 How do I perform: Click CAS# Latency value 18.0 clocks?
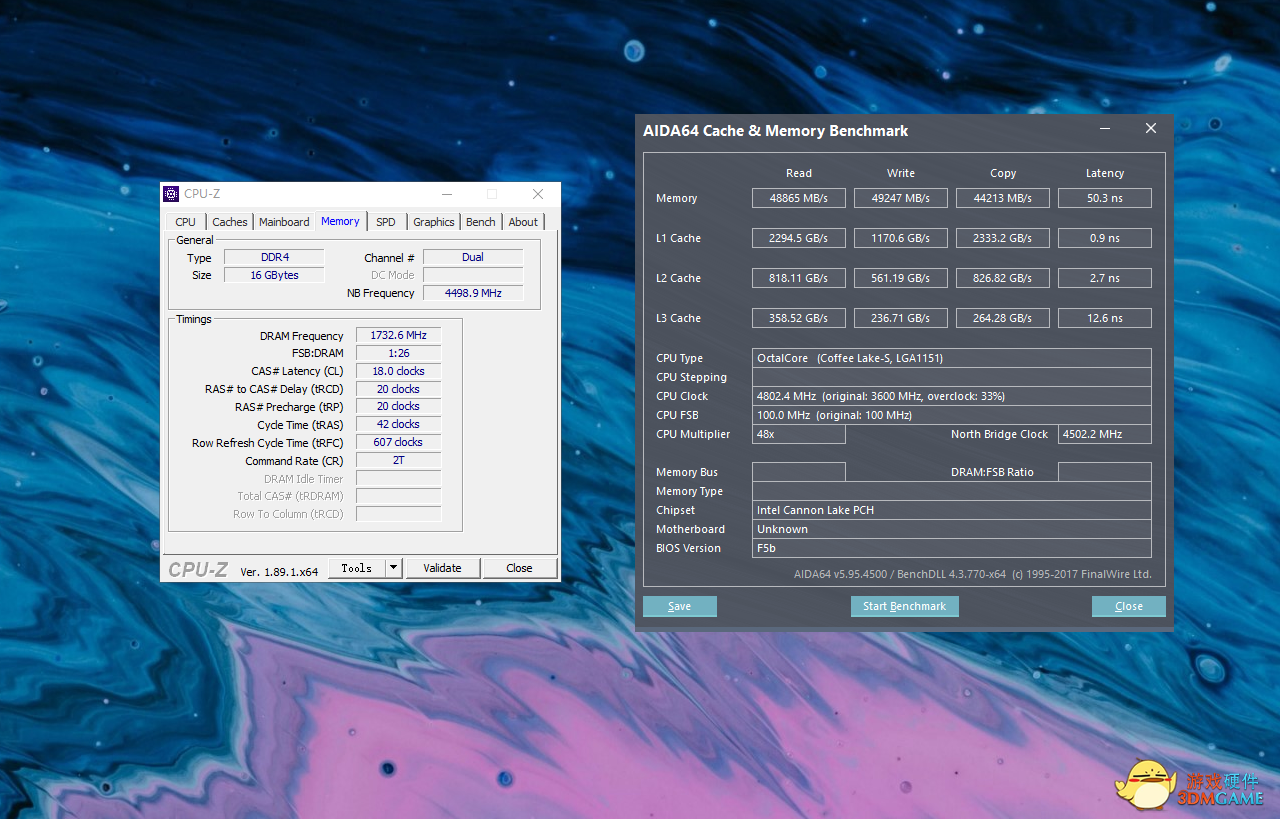398,371
